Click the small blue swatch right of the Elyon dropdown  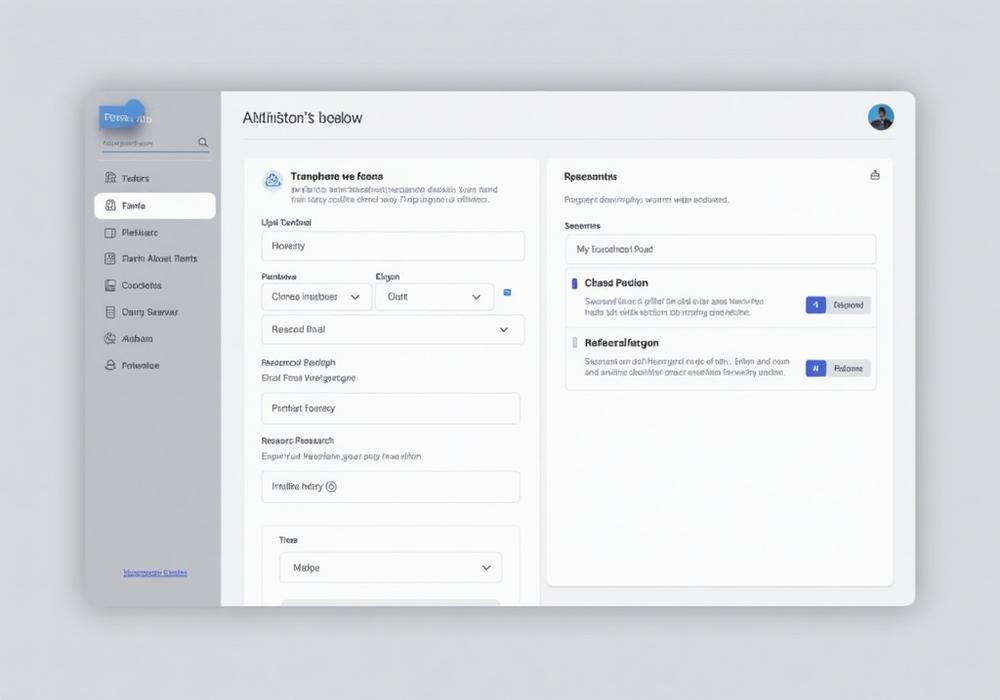click(507, 290)
